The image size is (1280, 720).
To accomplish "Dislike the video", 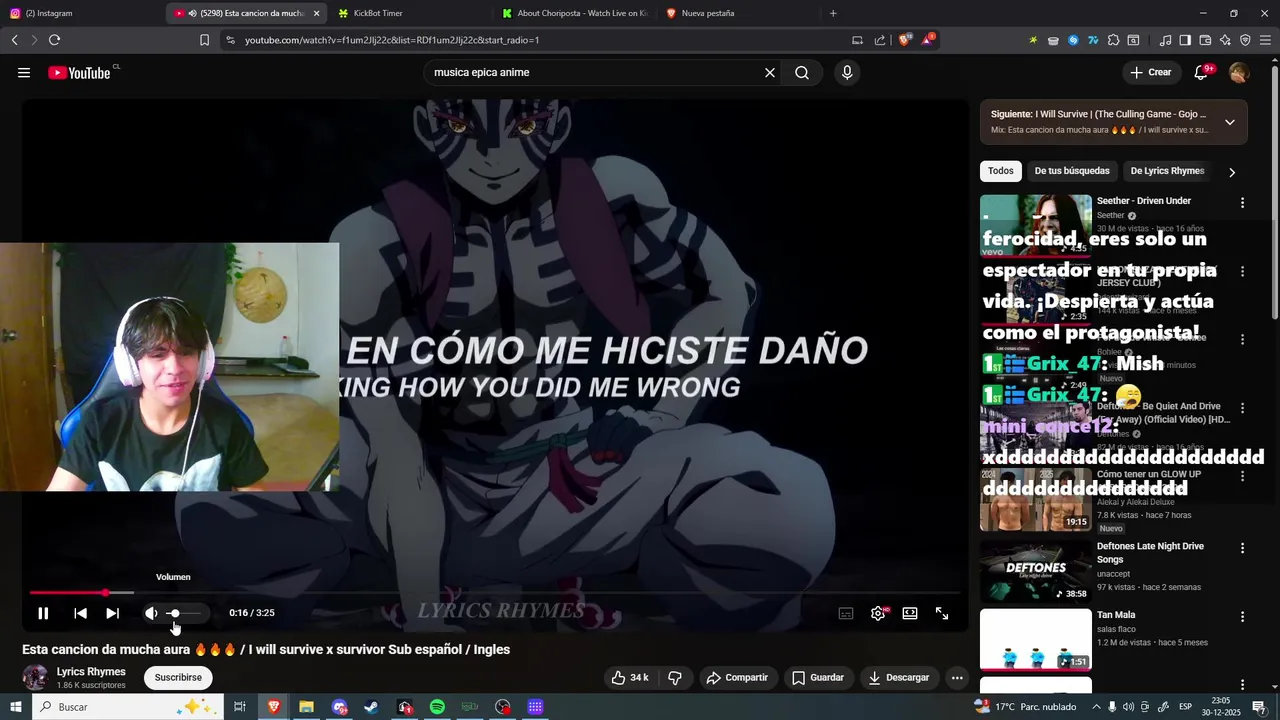I will [x=675, y=678].
